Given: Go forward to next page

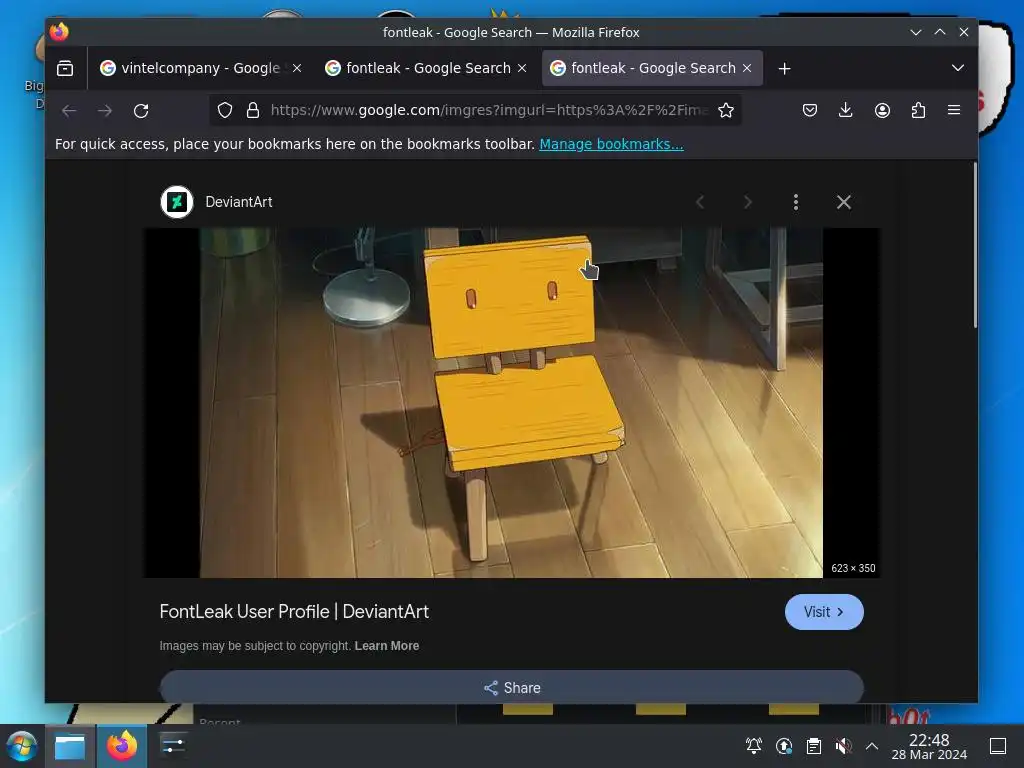Looking at the screenshot, I should (105, 110).
